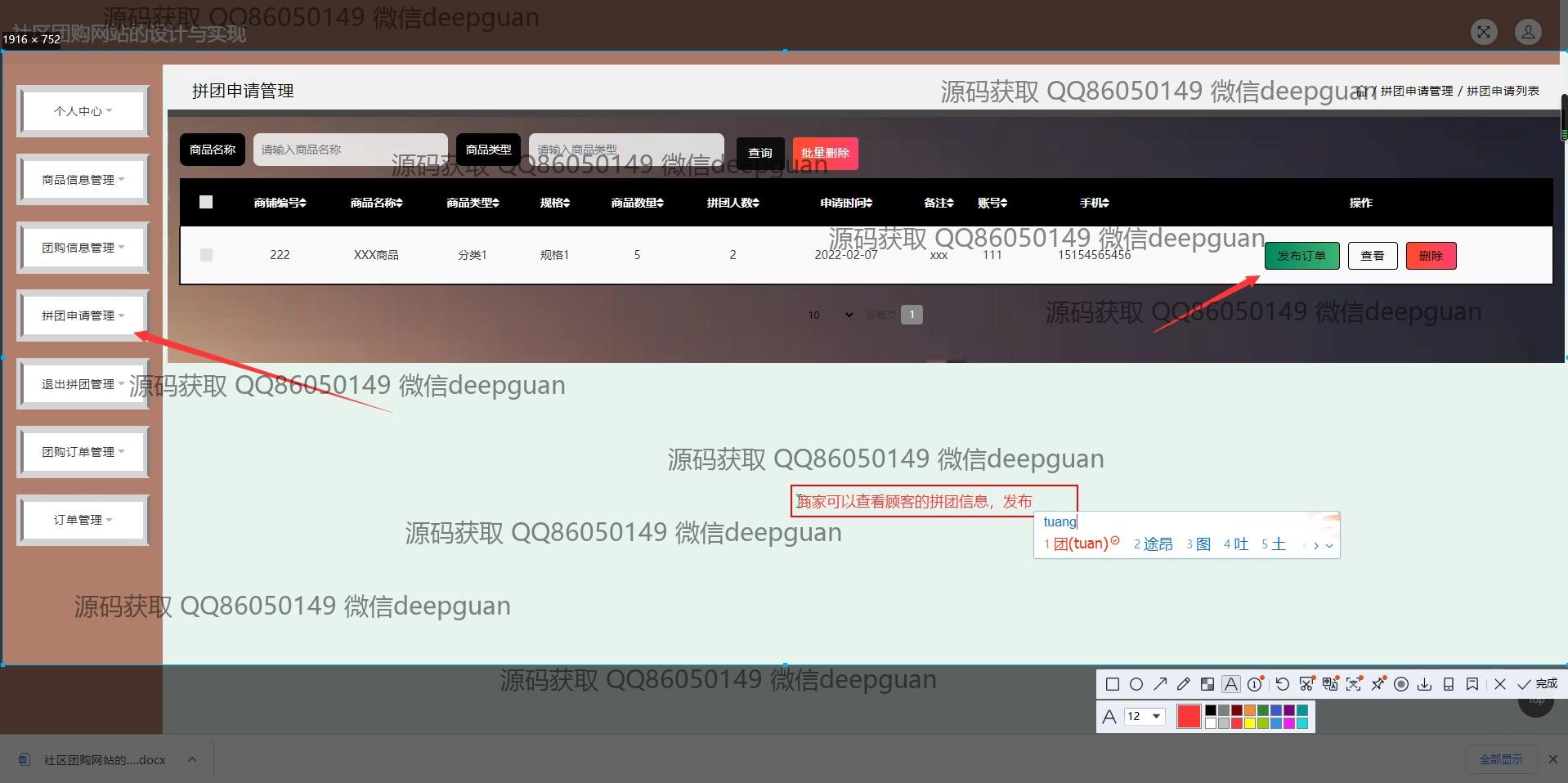Pick the magenta color swatch
This screenshot has width=1568, height=783.
(1289, 723)
